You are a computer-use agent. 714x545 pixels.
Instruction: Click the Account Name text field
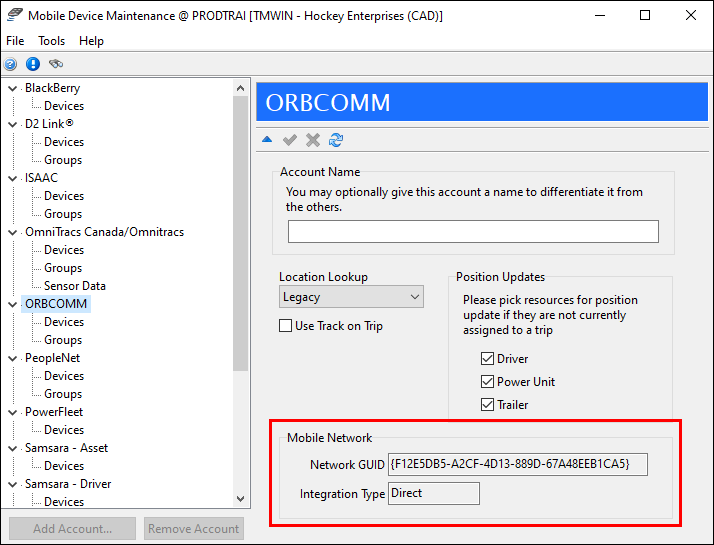[473, 232]
